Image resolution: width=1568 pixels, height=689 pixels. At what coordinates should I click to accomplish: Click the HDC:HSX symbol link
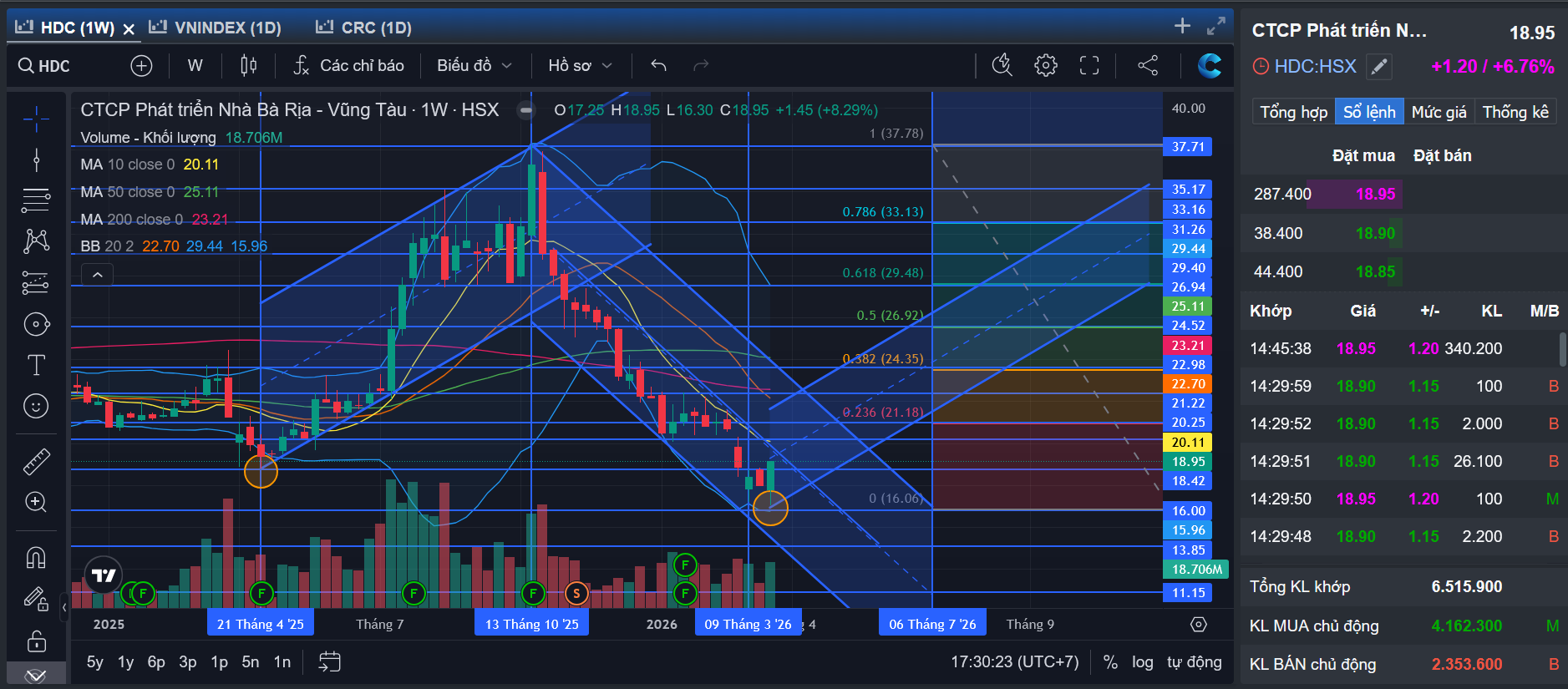pos(1315,66)
